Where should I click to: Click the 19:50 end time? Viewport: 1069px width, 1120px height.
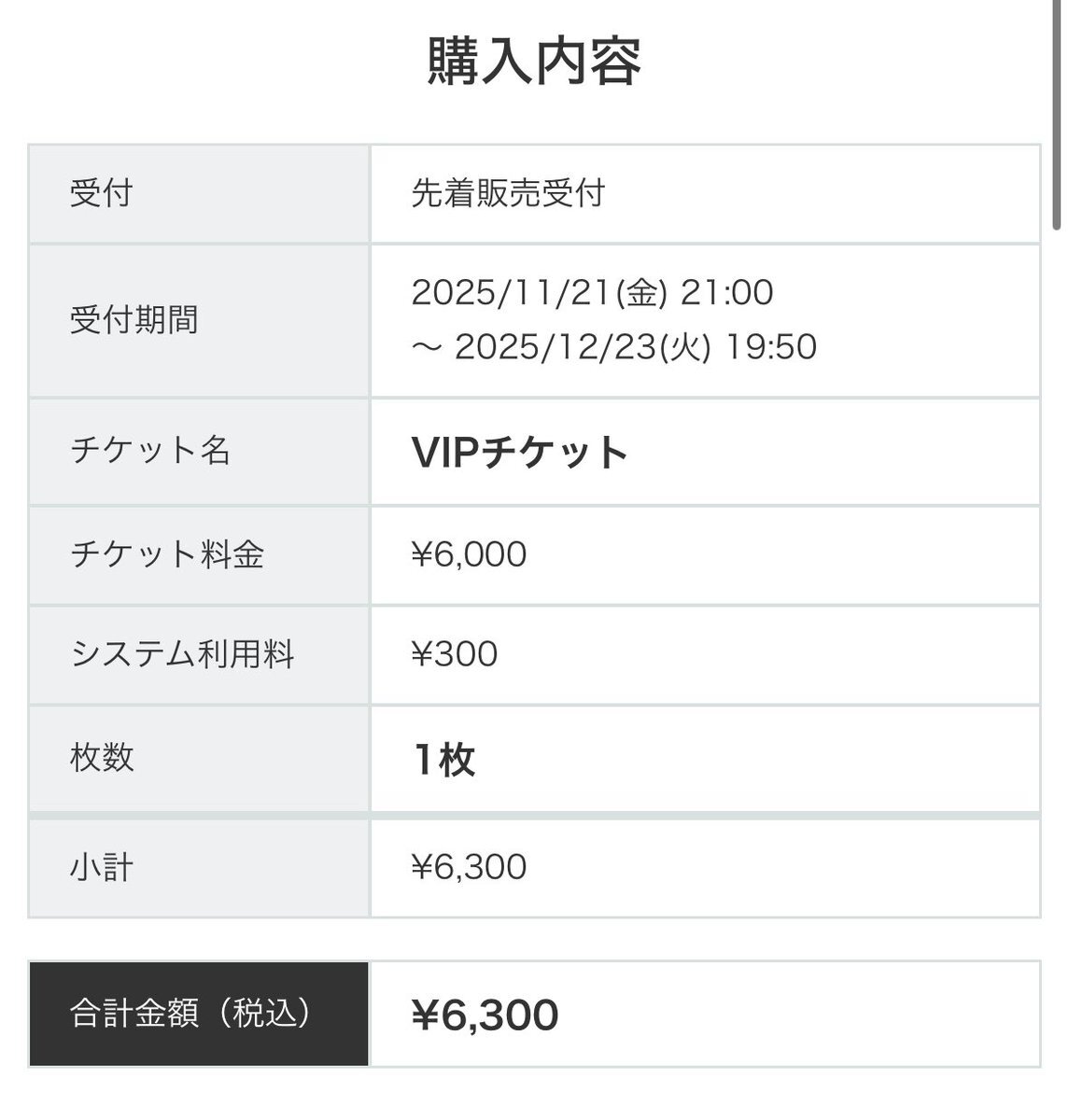pos(771,347)
